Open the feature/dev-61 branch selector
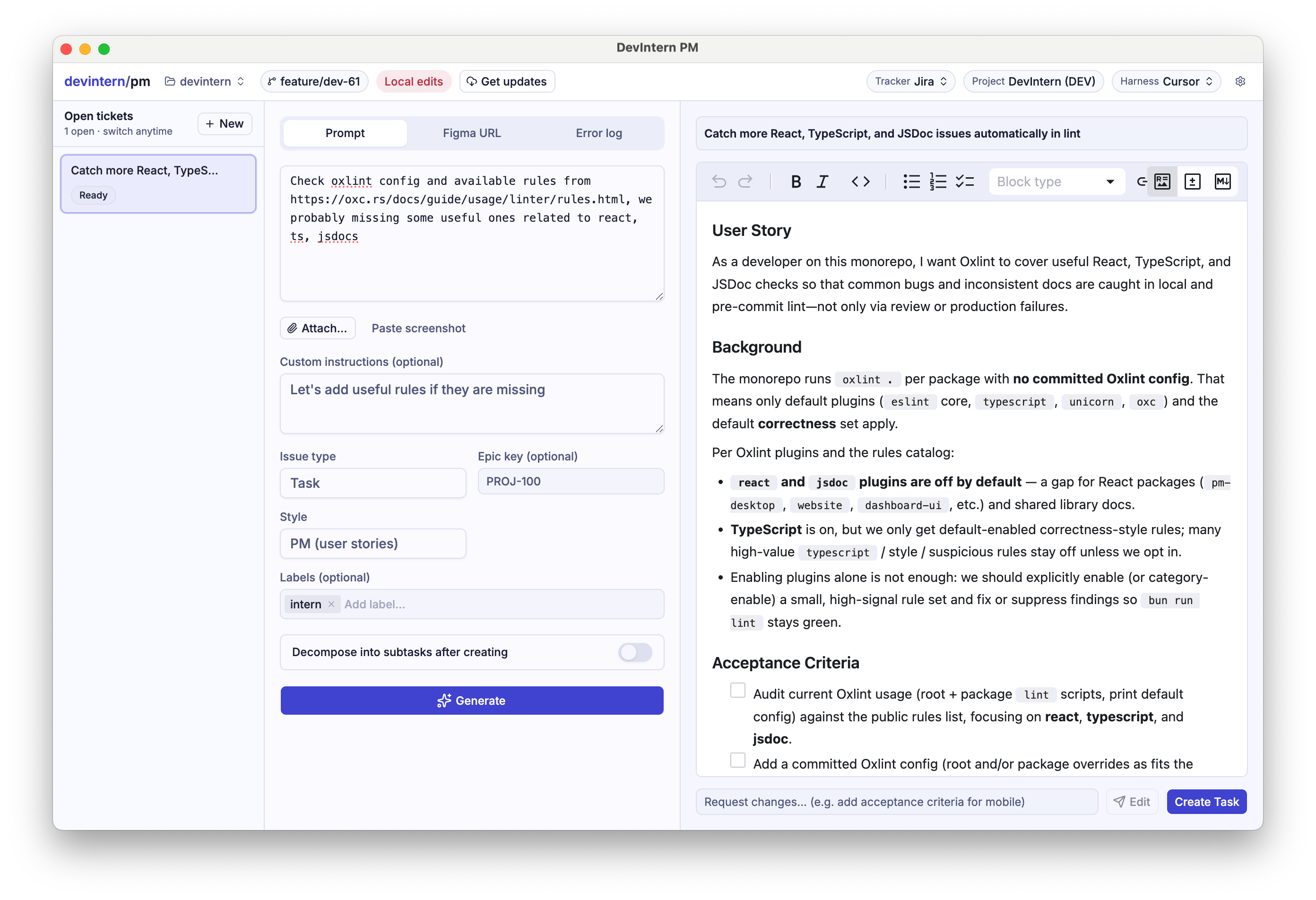This screenshot has height=900, width=1316. point(314,82)
